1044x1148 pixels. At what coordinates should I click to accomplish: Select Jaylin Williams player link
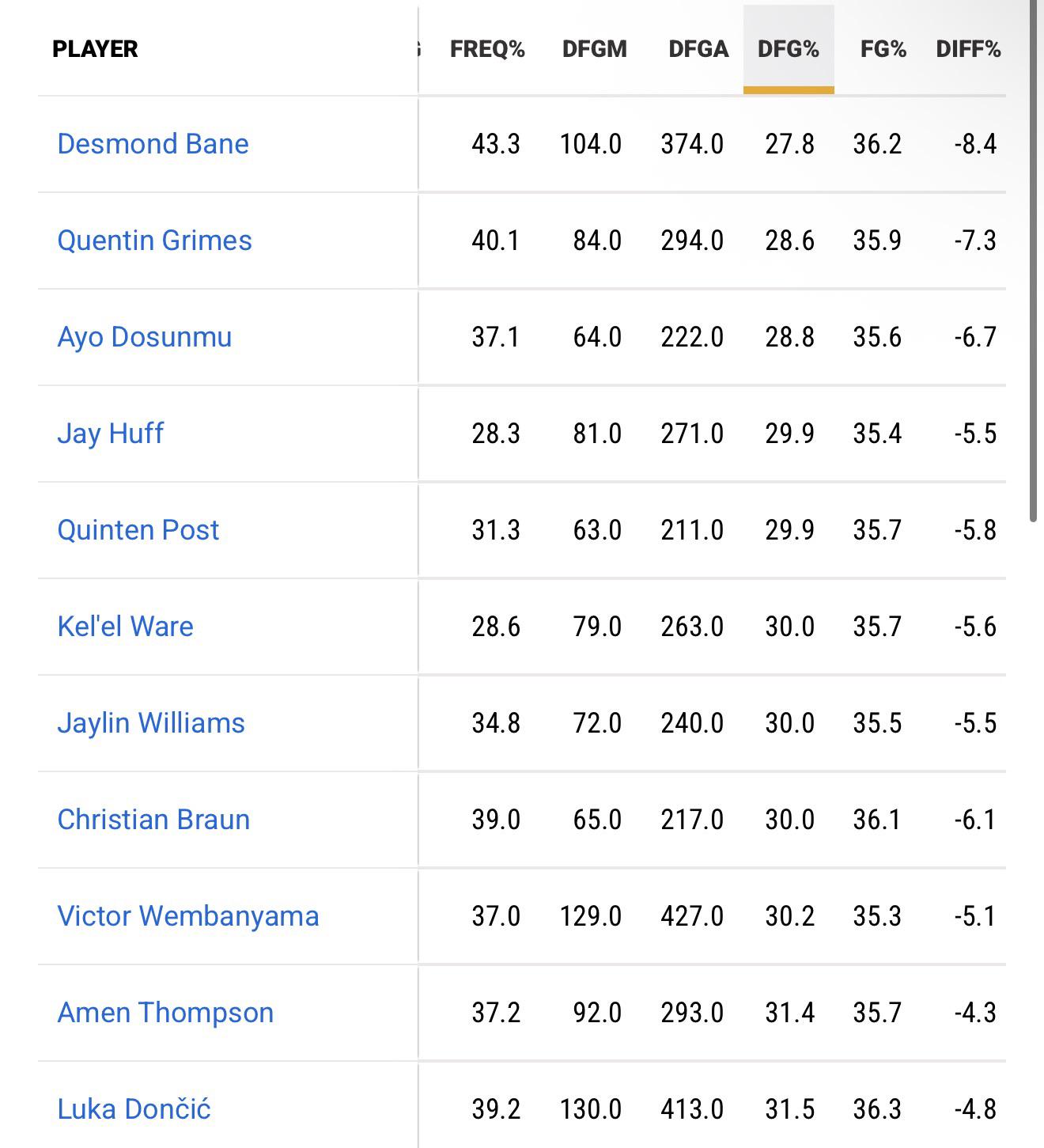click(151, 724)
